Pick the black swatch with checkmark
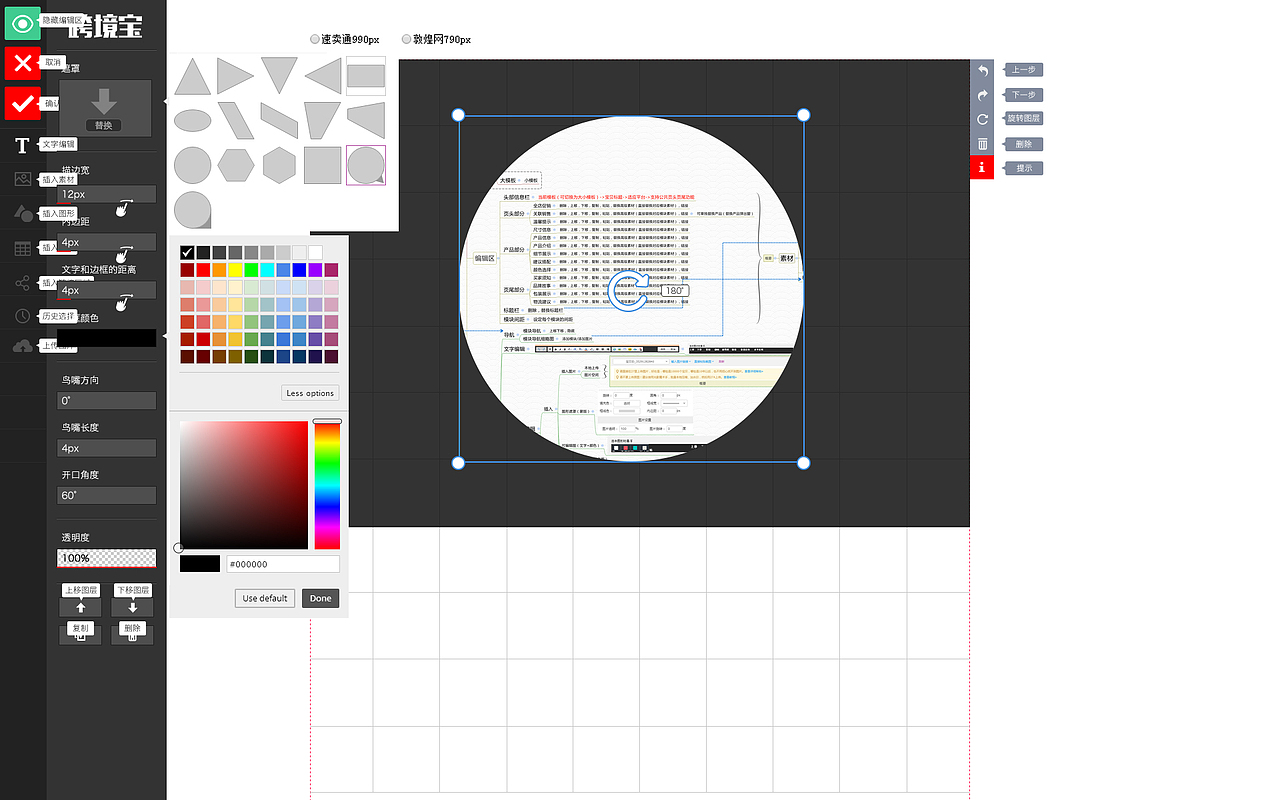Screen dimensions: 1280x800 pyautogui.click(x=187, y=252)
